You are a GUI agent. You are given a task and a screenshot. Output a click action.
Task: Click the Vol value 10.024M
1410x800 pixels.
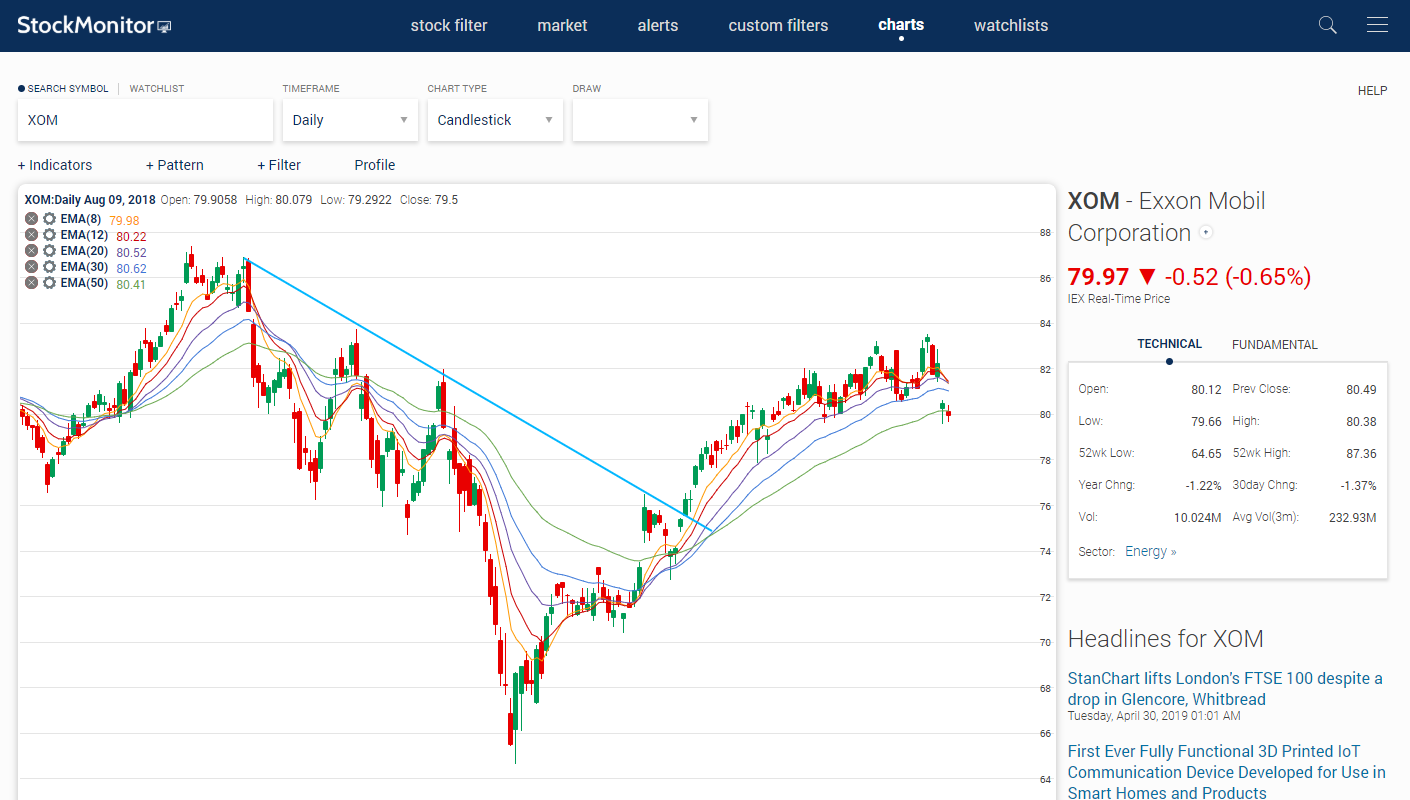pyautogui.click(x=1198, y=518)
